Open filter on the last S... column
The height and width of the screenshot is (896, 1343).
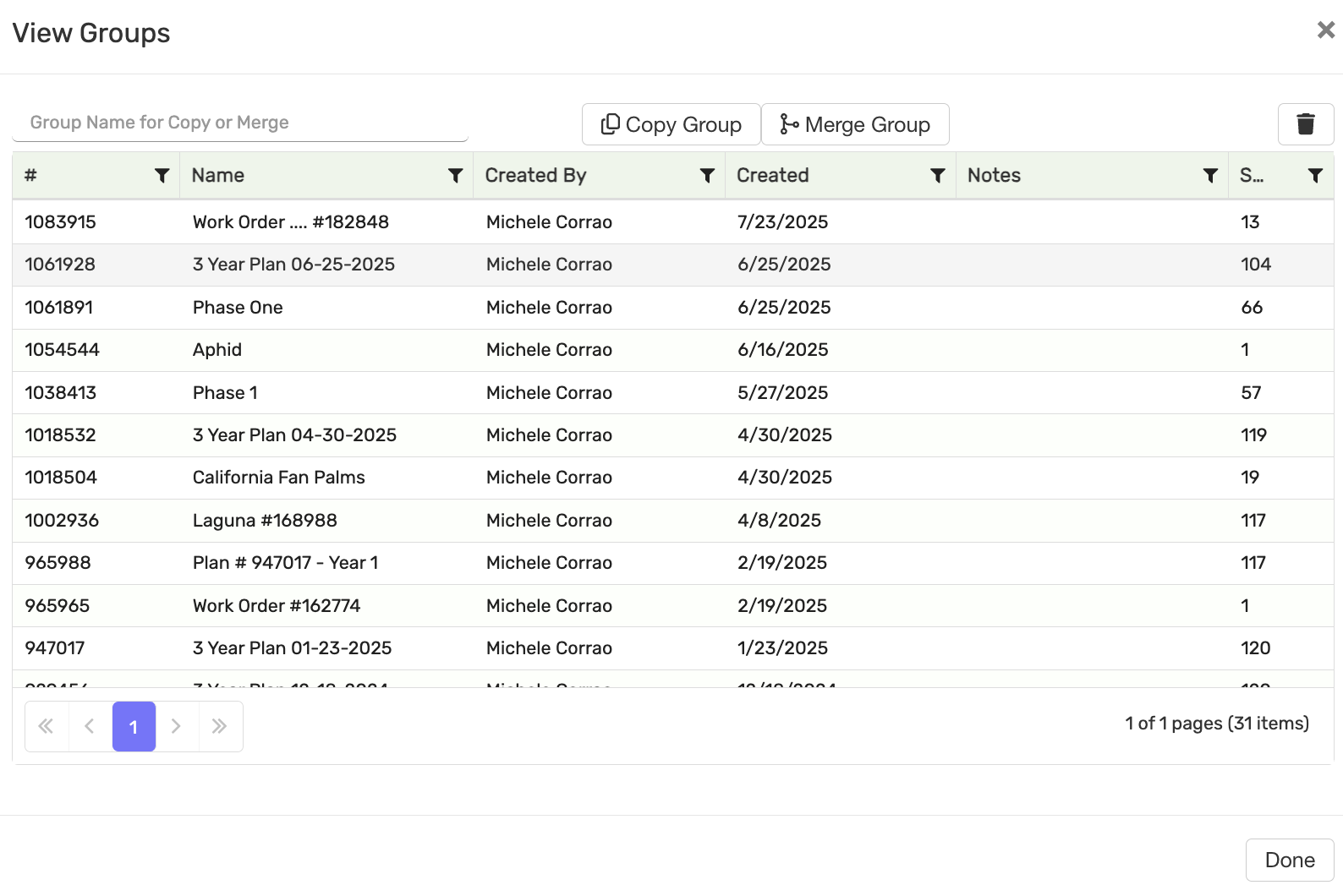(1315, 176)
